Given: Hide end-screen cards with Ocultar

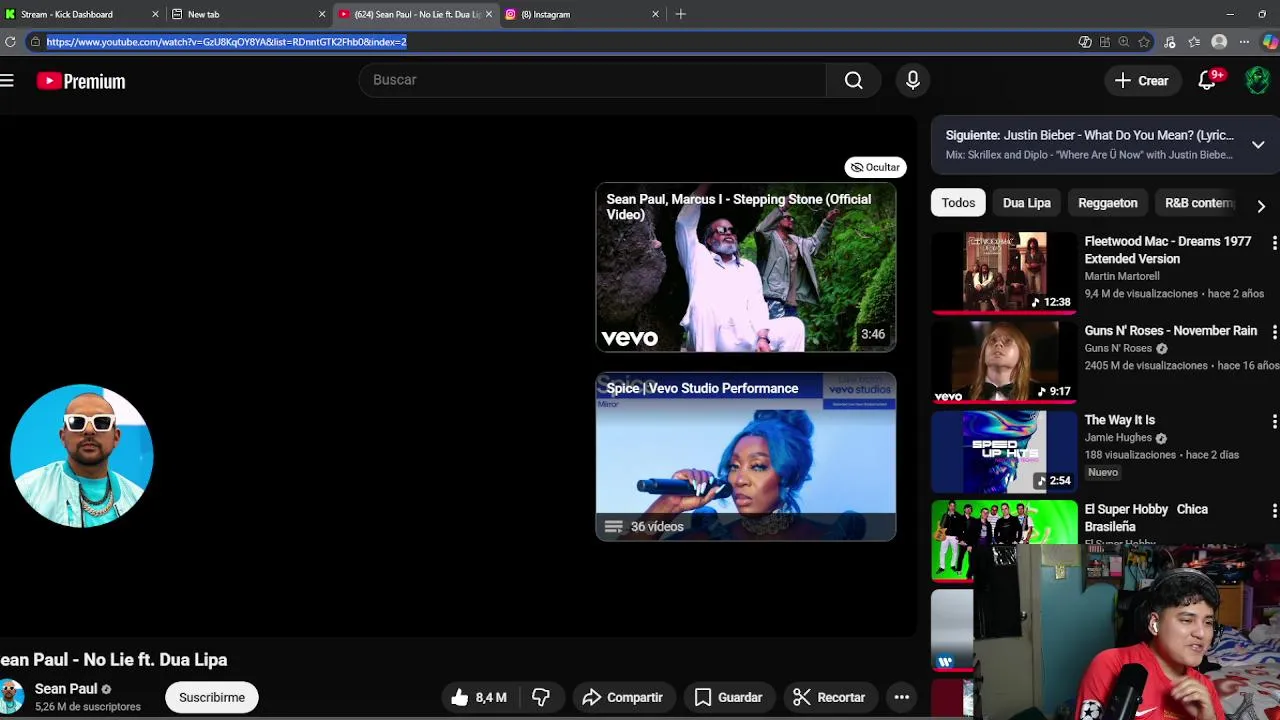Looking at the screenshot, I should (875, 167).
